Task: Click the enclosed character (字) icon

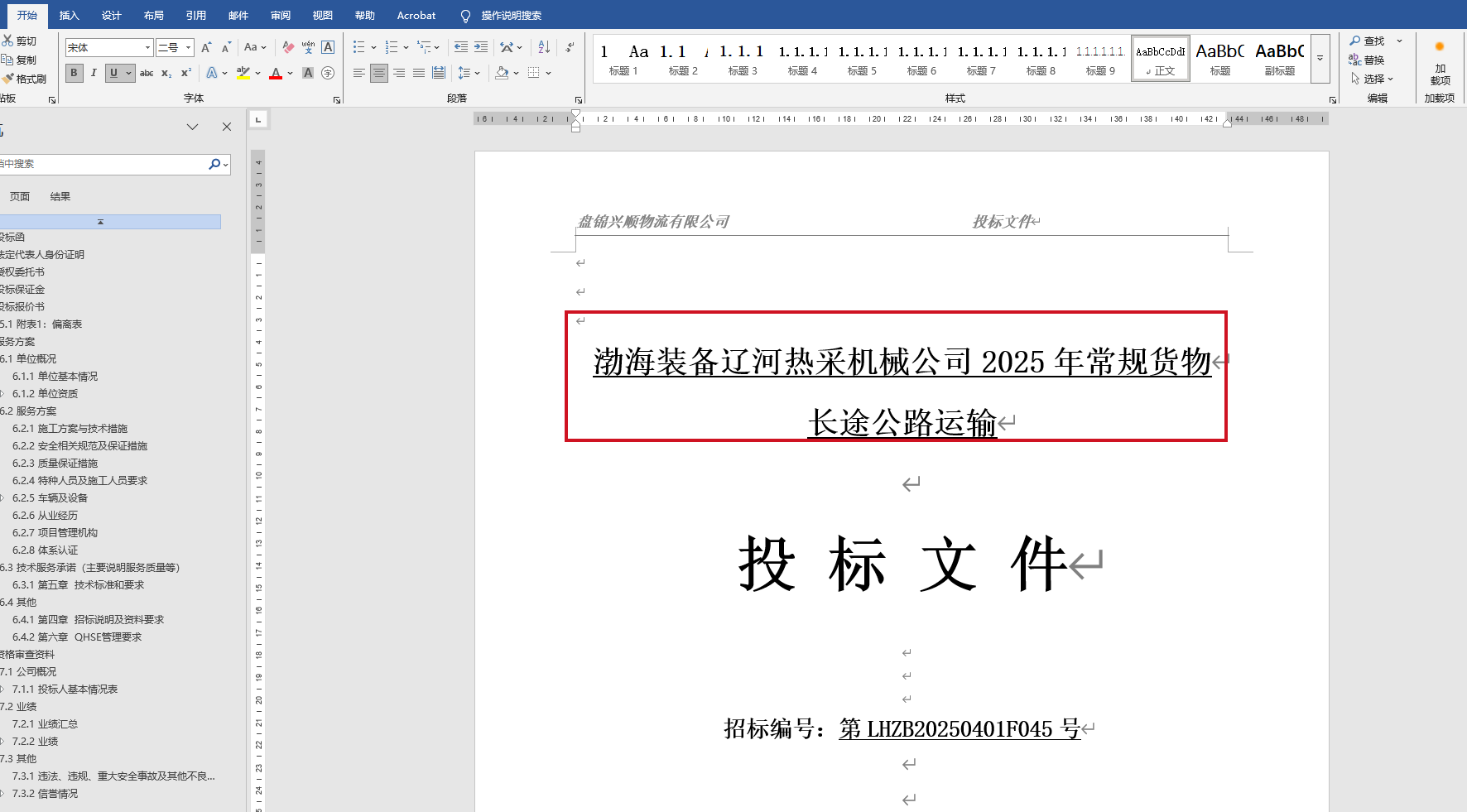Action: click(x=328, y=73)
